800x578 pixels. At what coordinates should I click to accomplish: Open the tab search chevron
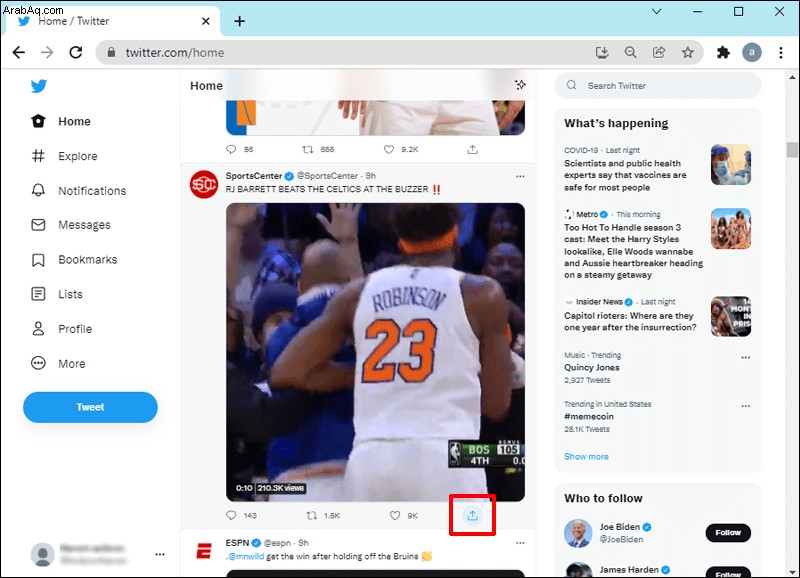pos(657,11)
